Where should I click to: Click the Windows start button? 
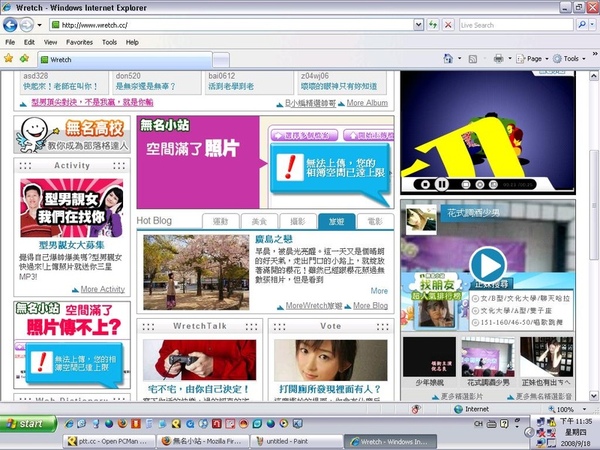28,424
